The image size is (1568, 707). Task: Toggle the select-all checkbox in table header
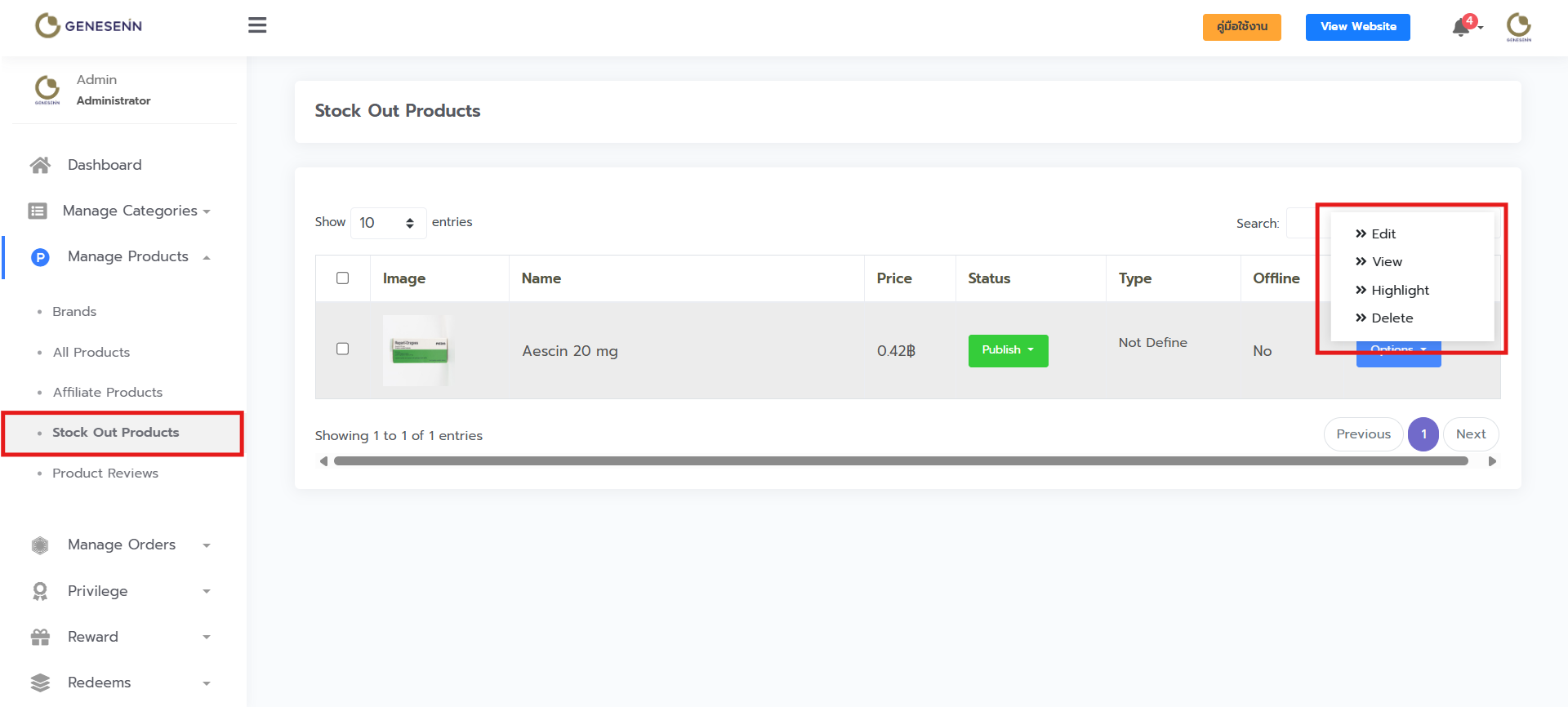(x=343, y=278)
